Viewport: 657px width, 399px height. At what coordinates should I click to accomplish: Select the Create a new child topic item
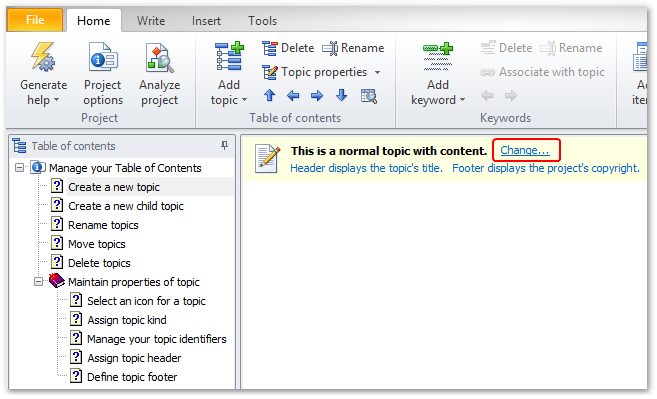(x=126, y=206)
